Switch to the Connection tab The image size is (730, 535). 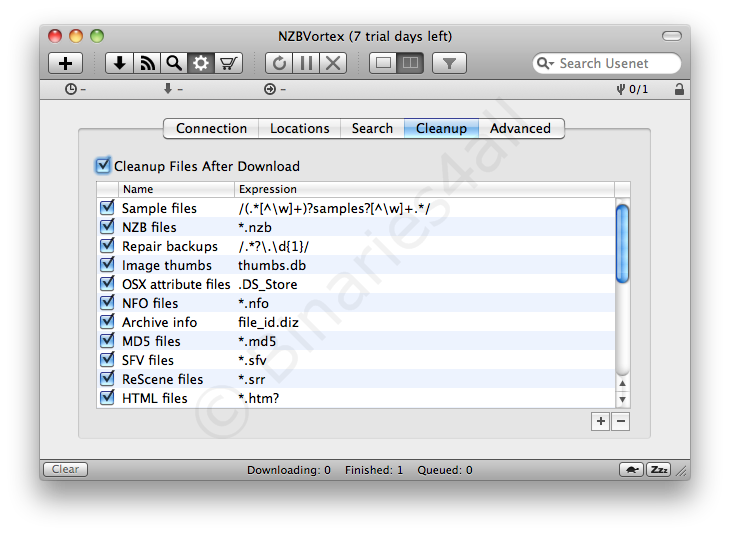(x=211, y=128)
